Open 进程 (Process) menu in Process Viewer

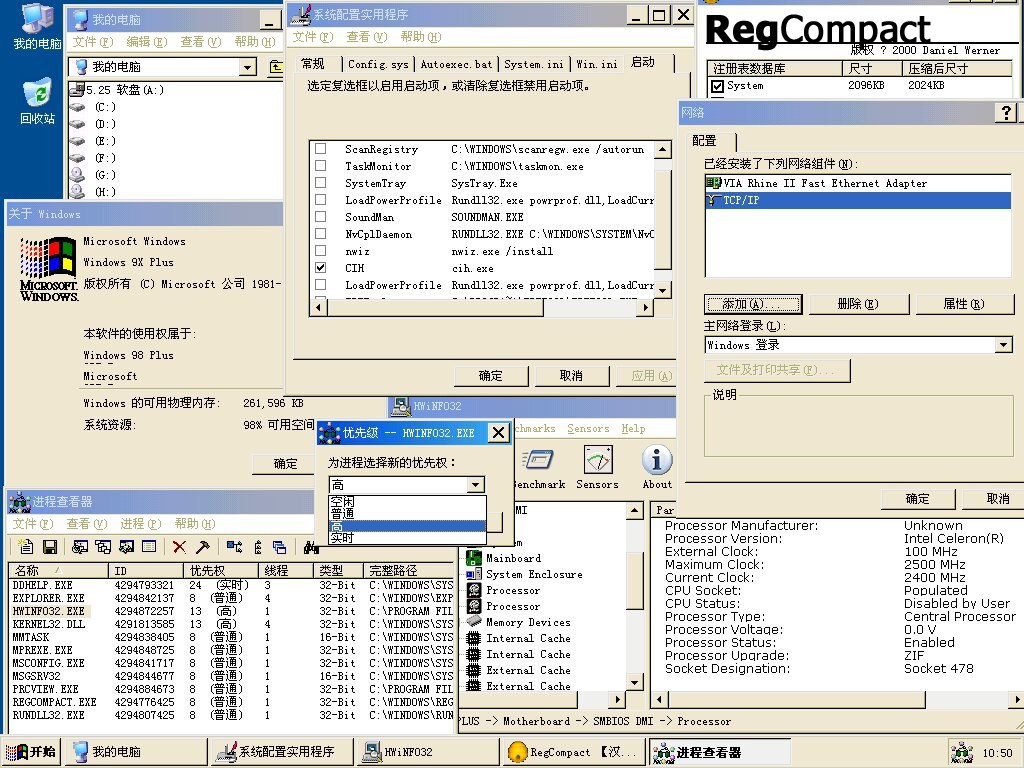[x=140, y=524]
